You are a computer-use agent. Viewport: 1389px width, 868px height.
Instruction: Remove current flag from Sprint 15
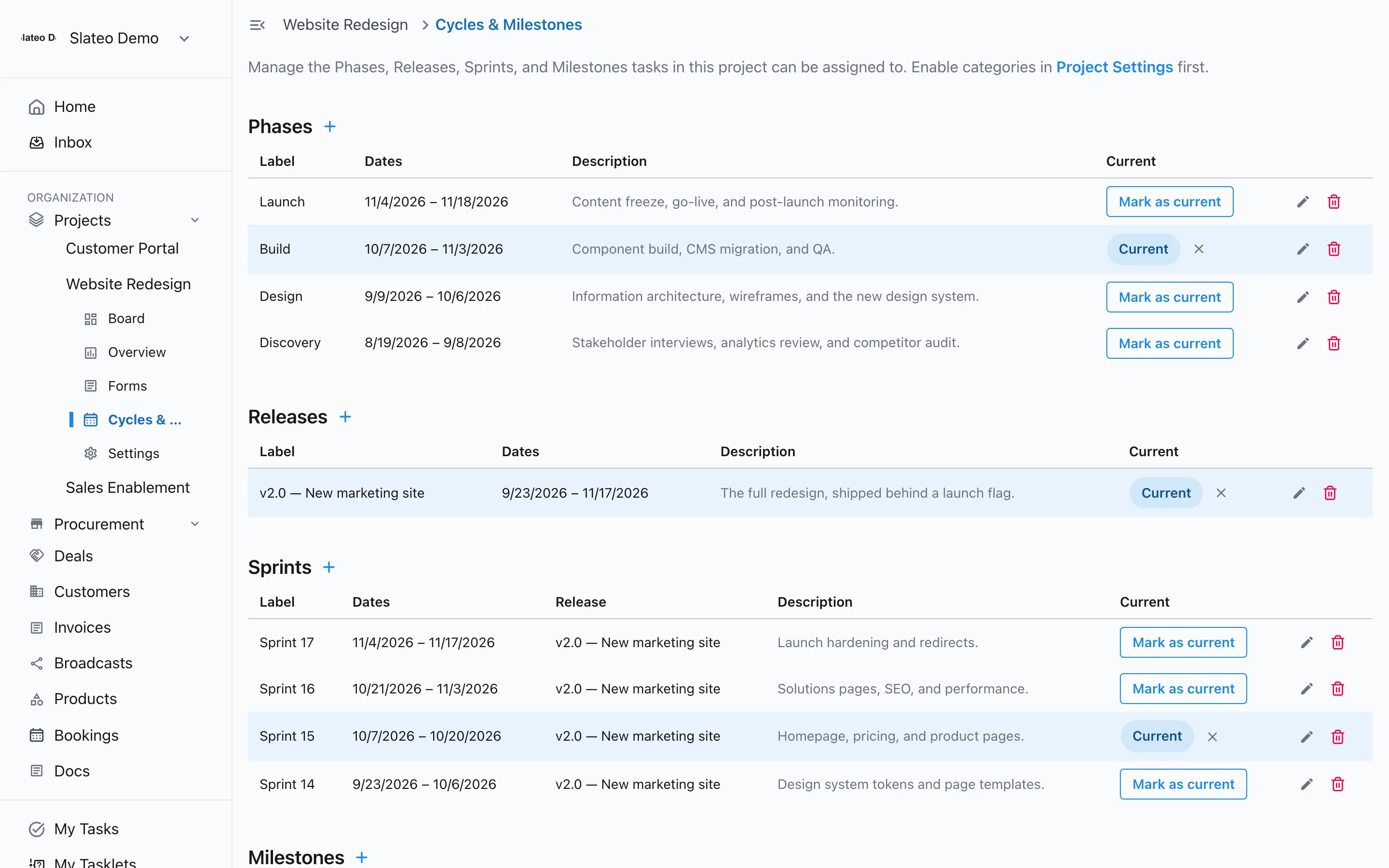(x=1212, y=736)
